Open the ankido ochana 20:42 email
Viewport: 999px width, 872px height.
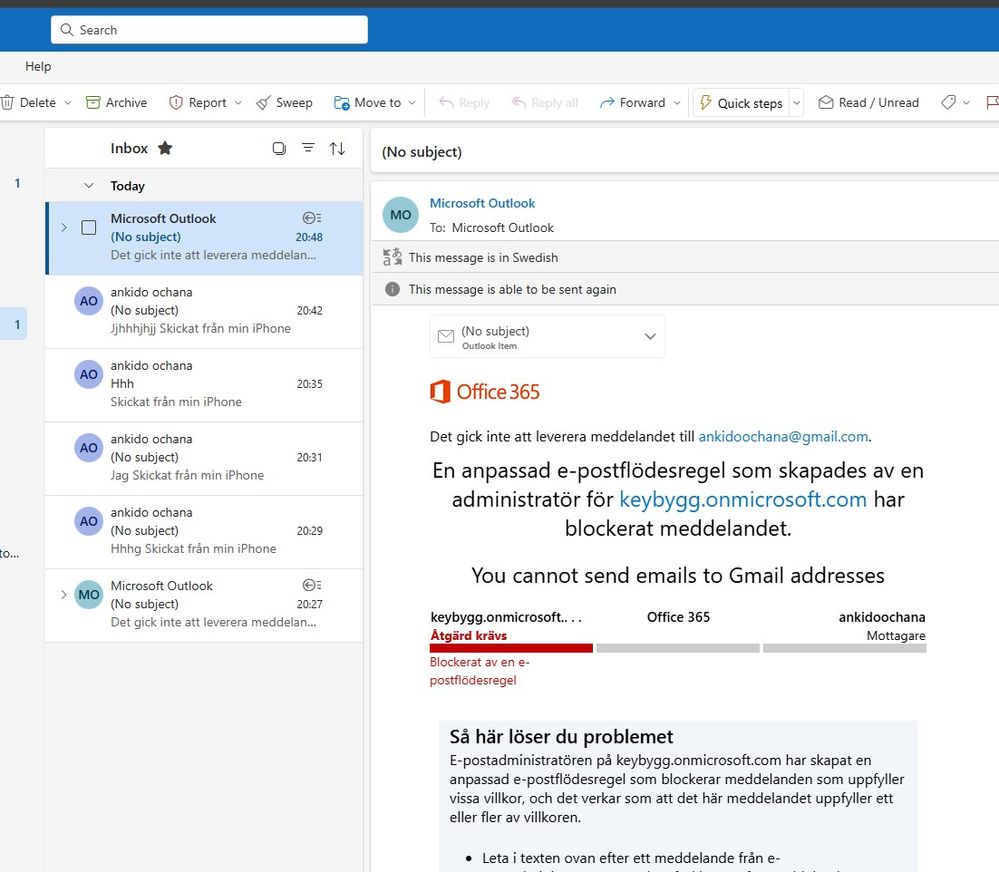tap(204, 311)
